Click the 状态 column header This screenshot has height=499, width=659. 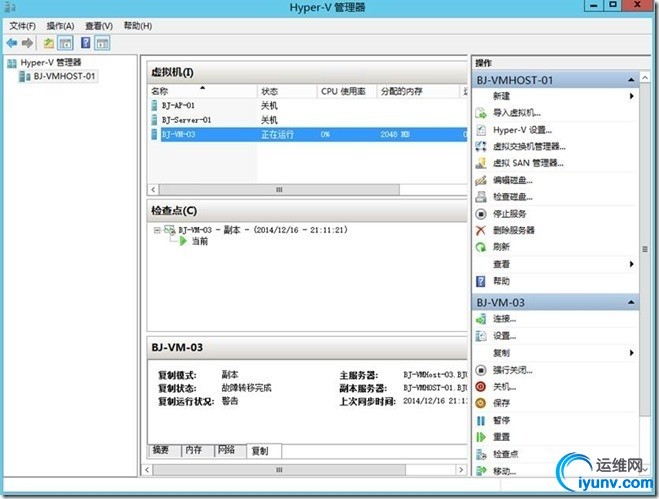(287, 91)
